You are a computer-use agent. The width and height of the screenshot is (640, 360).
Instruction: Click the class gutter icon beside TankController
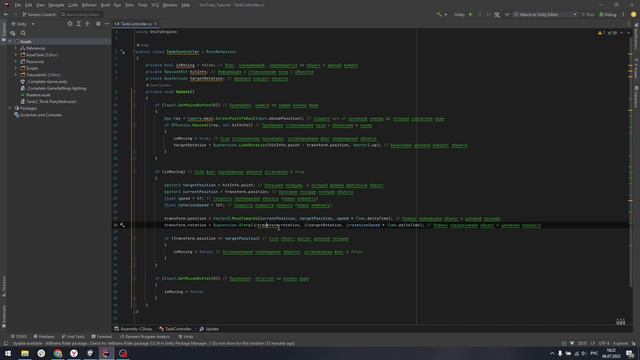click(x=123, y=52)
